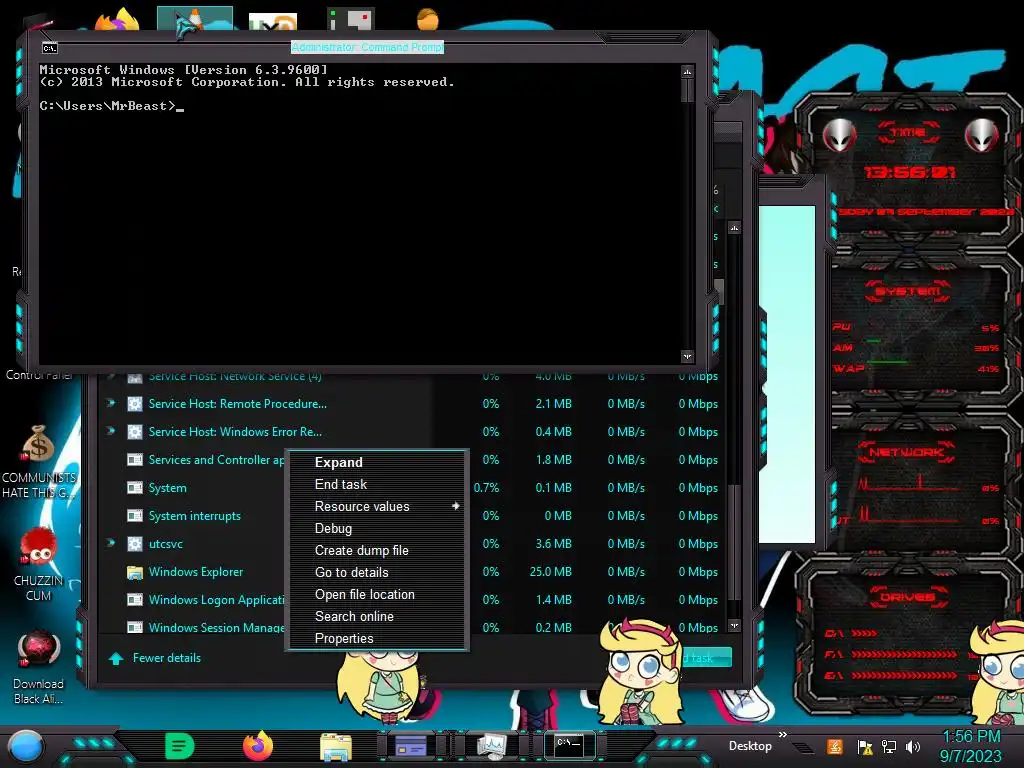Click the Command Prompt title bar icon
The height and width of the screenshot is (768, 1024).
[50, 48]
